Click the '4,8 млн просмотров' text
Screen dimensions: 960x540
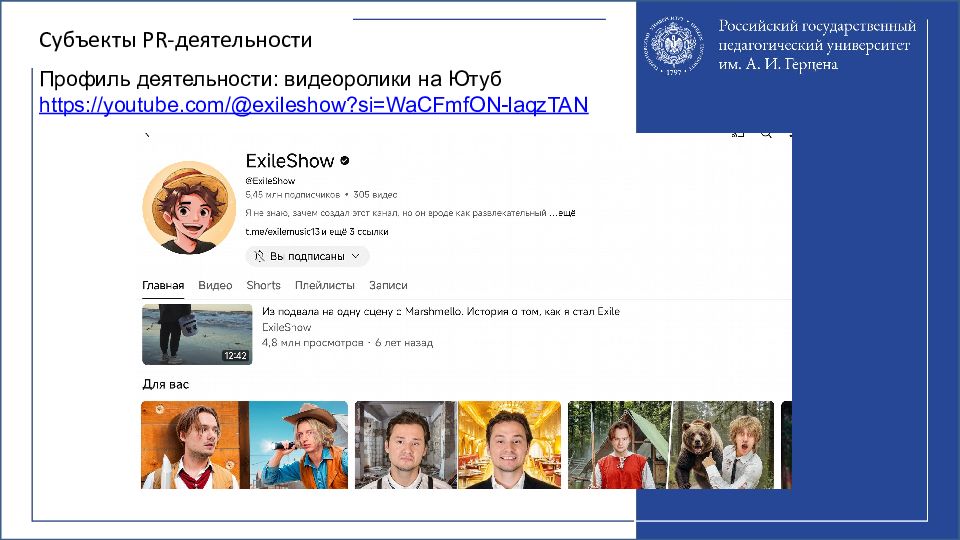[x=313, y=343]
